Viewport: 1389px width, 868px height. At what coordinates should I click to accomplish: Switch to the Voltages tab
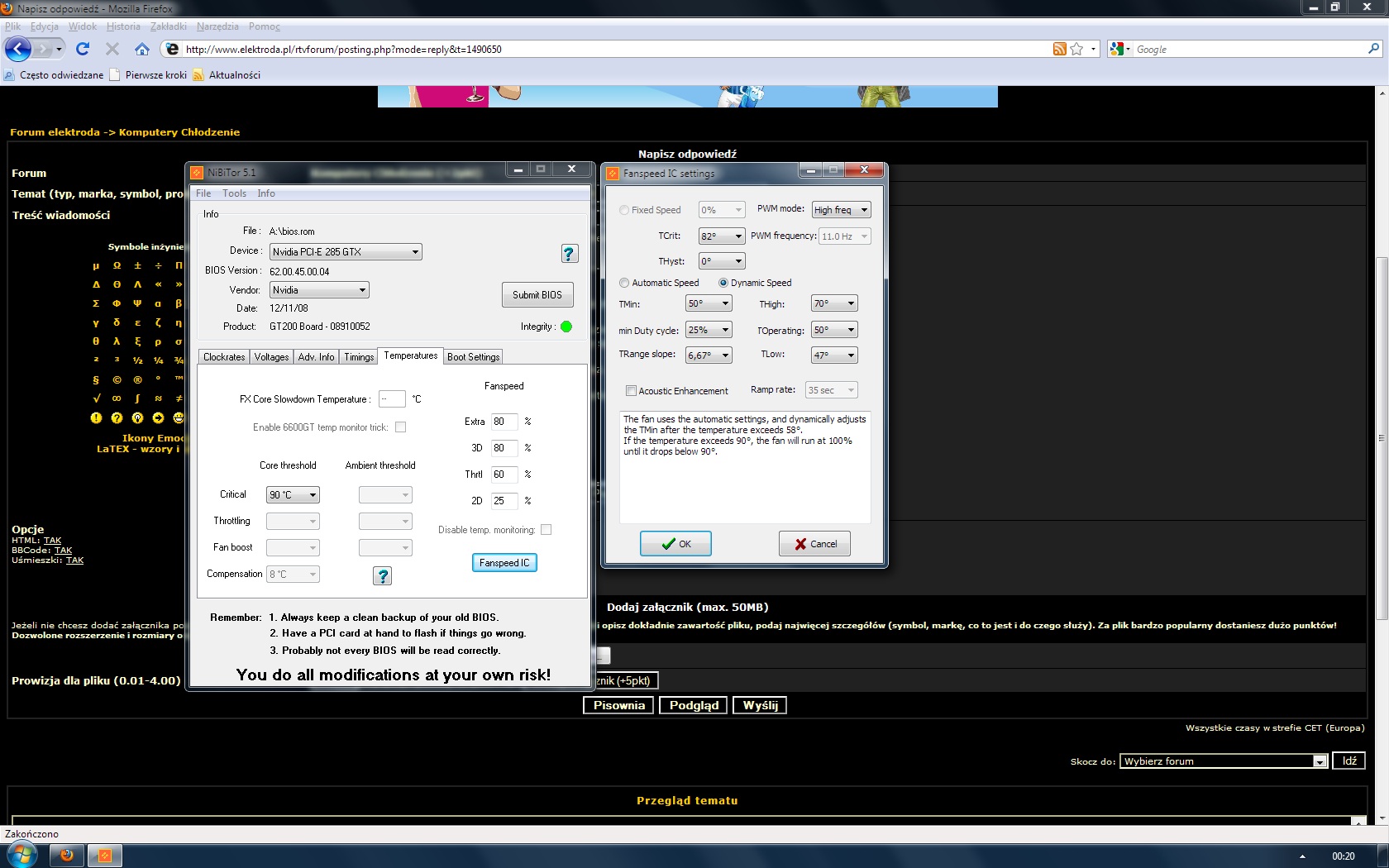point(271,357)
